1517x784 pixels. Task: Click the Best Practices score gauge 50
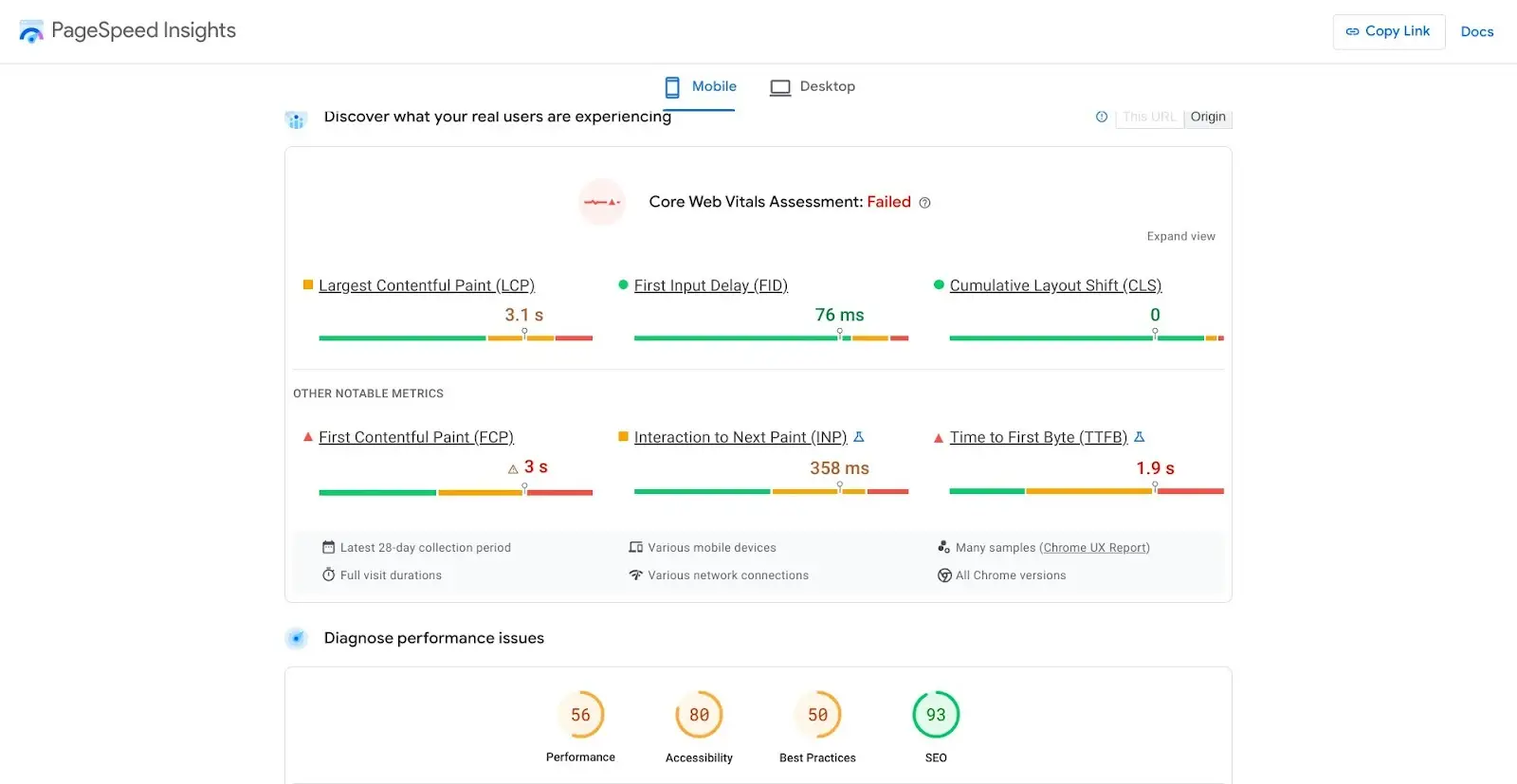[817, 715]
